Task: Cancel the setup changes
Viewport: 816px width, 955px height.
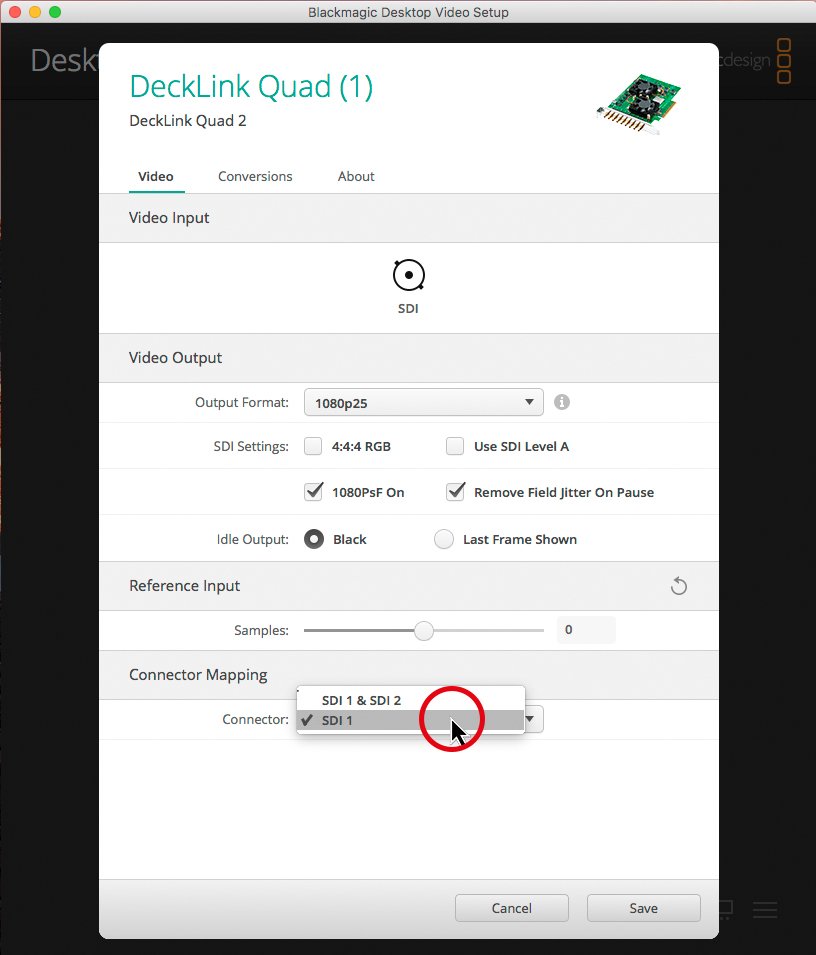Action: [512, 908]
